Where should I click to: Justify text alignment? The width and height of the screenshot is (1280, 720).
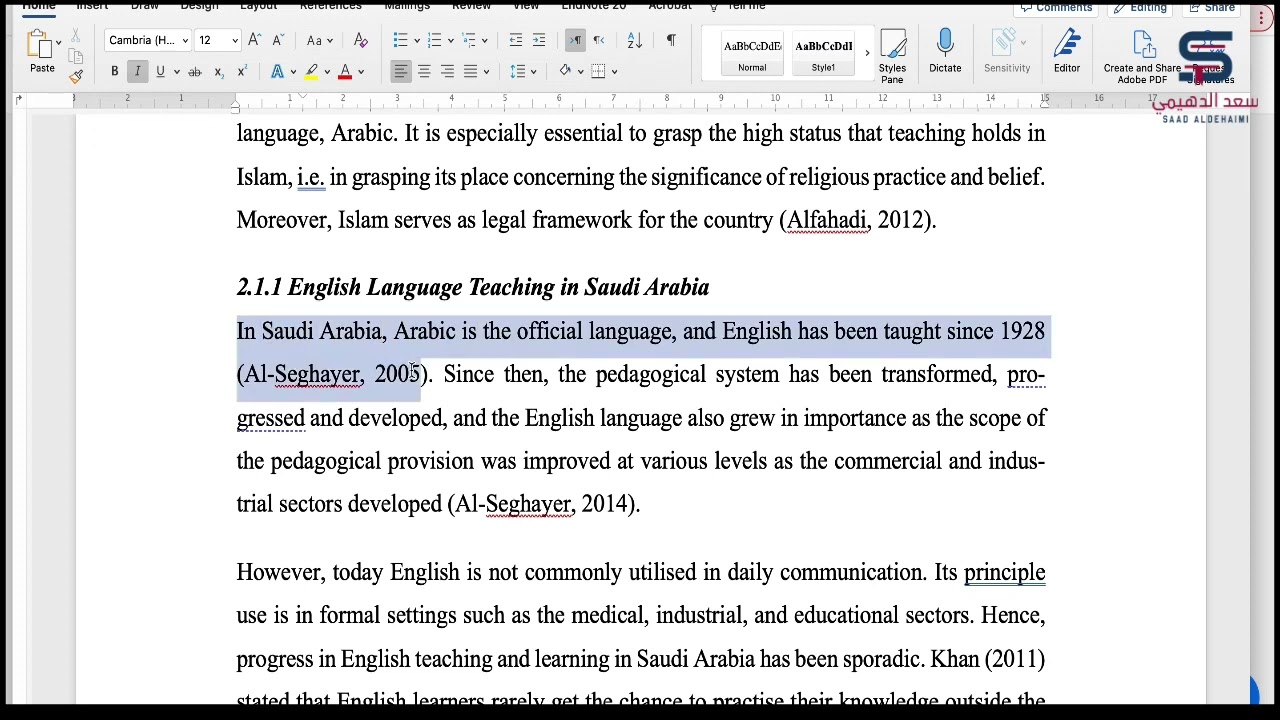pyautogui.click(x=470, y=71)
